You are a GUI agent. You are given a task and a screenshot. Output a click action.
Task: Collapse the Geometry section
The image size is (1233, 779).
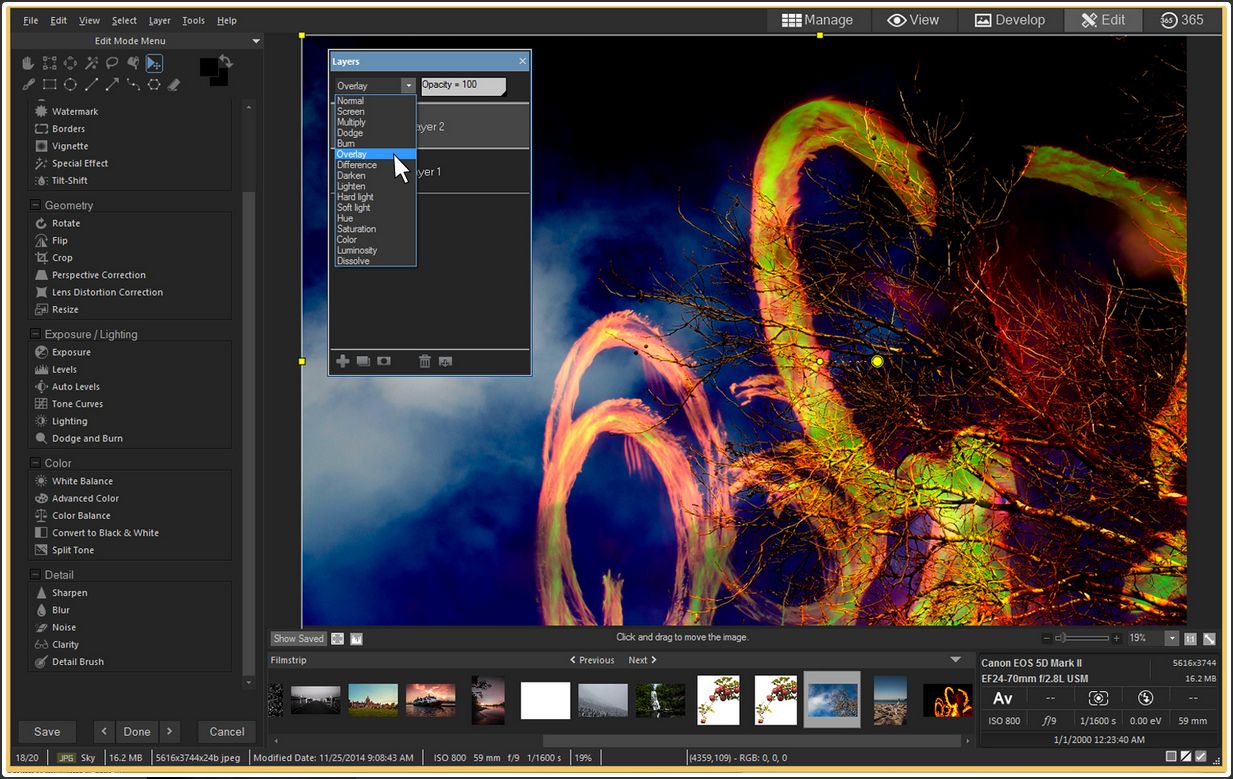[x=37, y=205]
